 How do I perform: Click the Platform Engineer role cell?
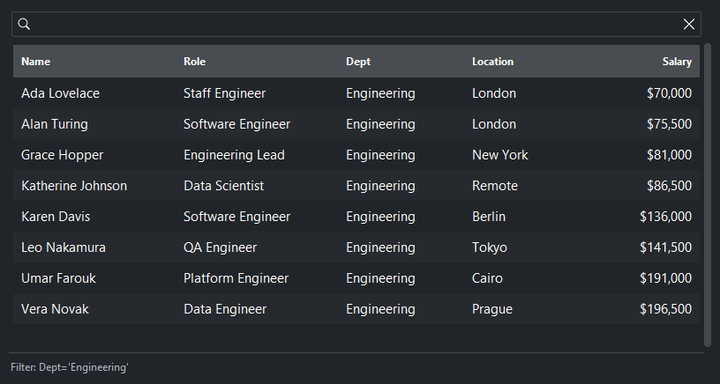tap(236, 278)
